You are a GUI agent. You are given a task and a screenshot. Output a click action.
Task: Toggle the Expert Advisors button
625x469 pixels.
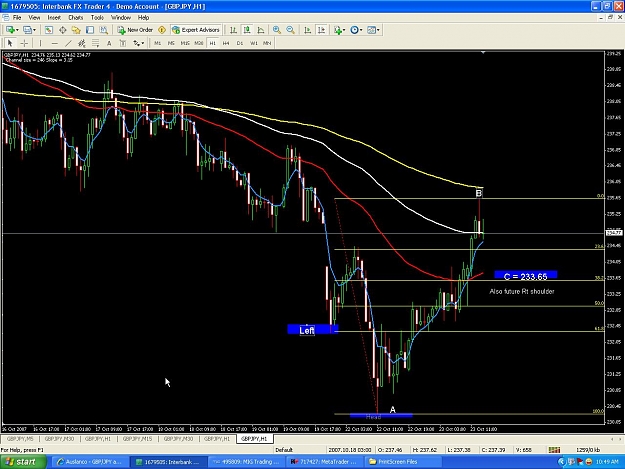tap(196, 30)
